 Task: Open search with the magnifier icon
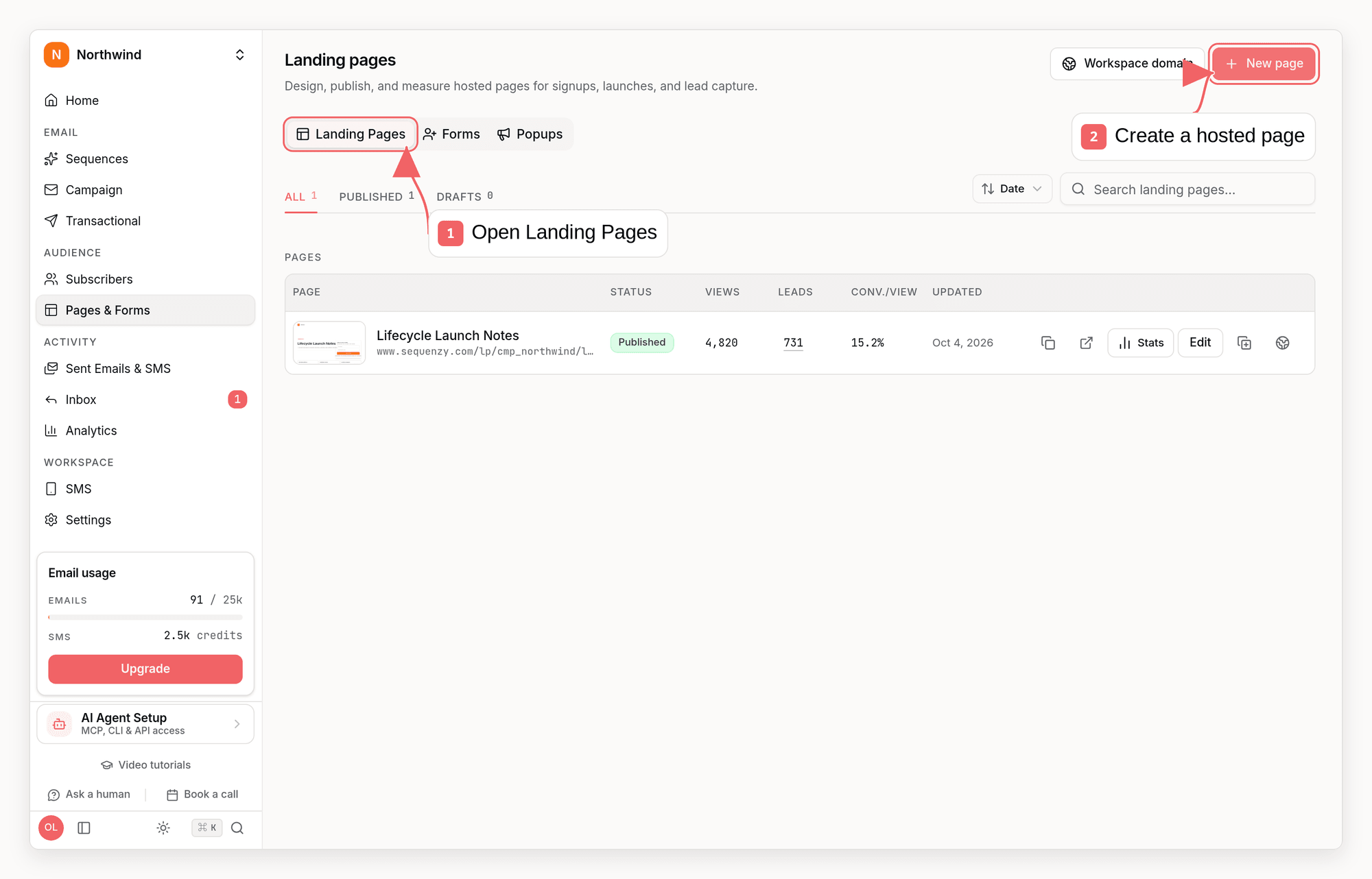point(237,828)
